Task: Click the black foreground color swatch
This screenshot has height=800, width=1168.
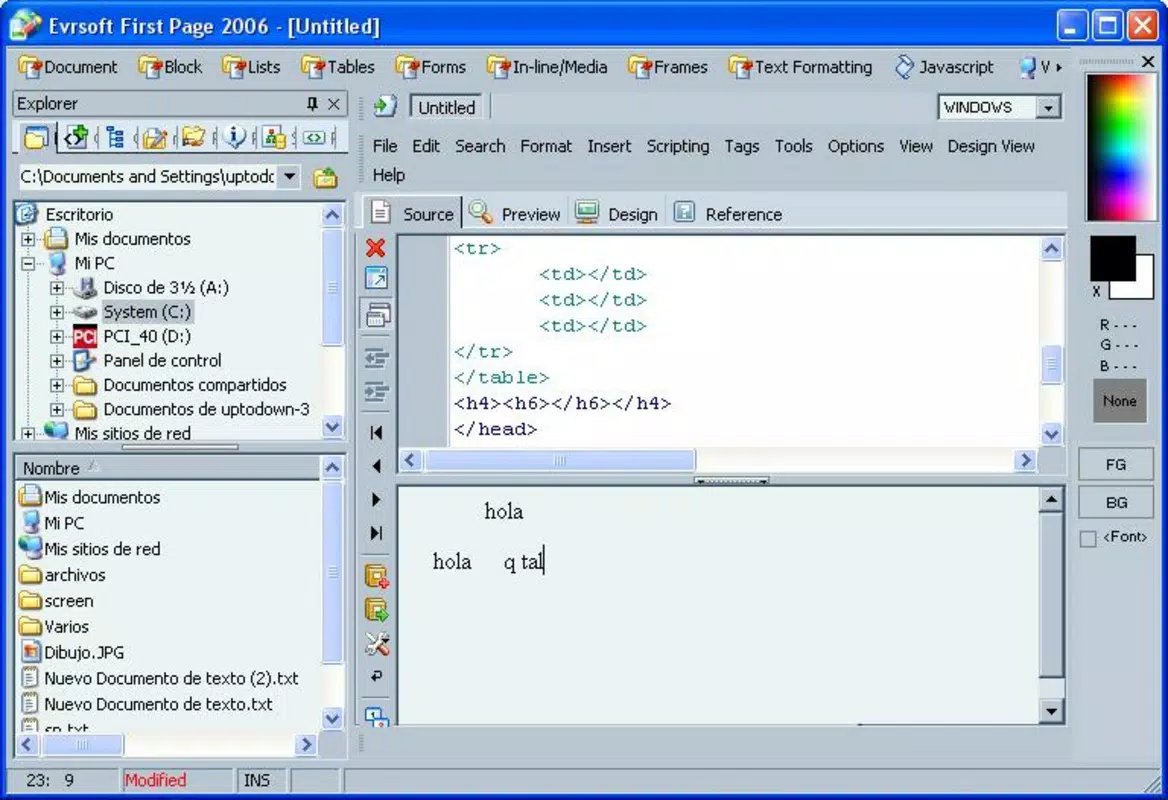Action: (1113, 258)
